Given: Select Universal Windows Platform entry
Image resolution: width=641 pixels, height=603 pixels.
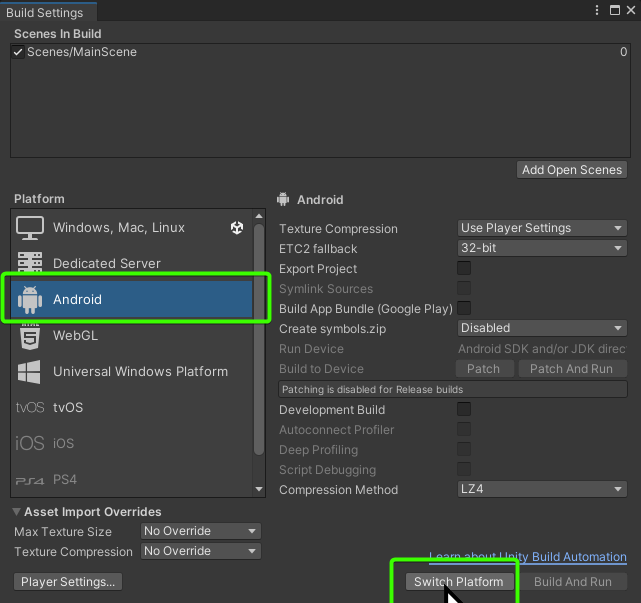Looking at the screenshot, I should (132, 372).
